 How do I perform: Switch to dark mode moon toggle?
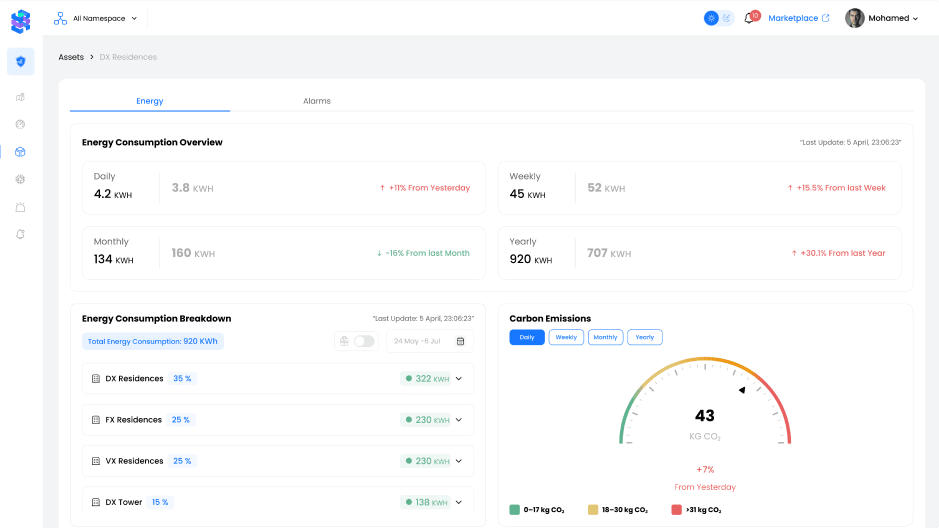727,18
